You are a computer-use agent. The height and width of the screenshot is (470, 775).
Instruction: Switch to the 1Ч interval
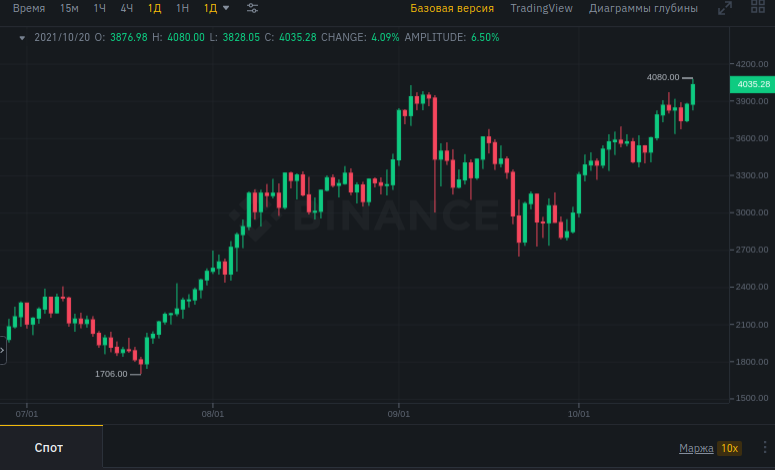[100, 8]
